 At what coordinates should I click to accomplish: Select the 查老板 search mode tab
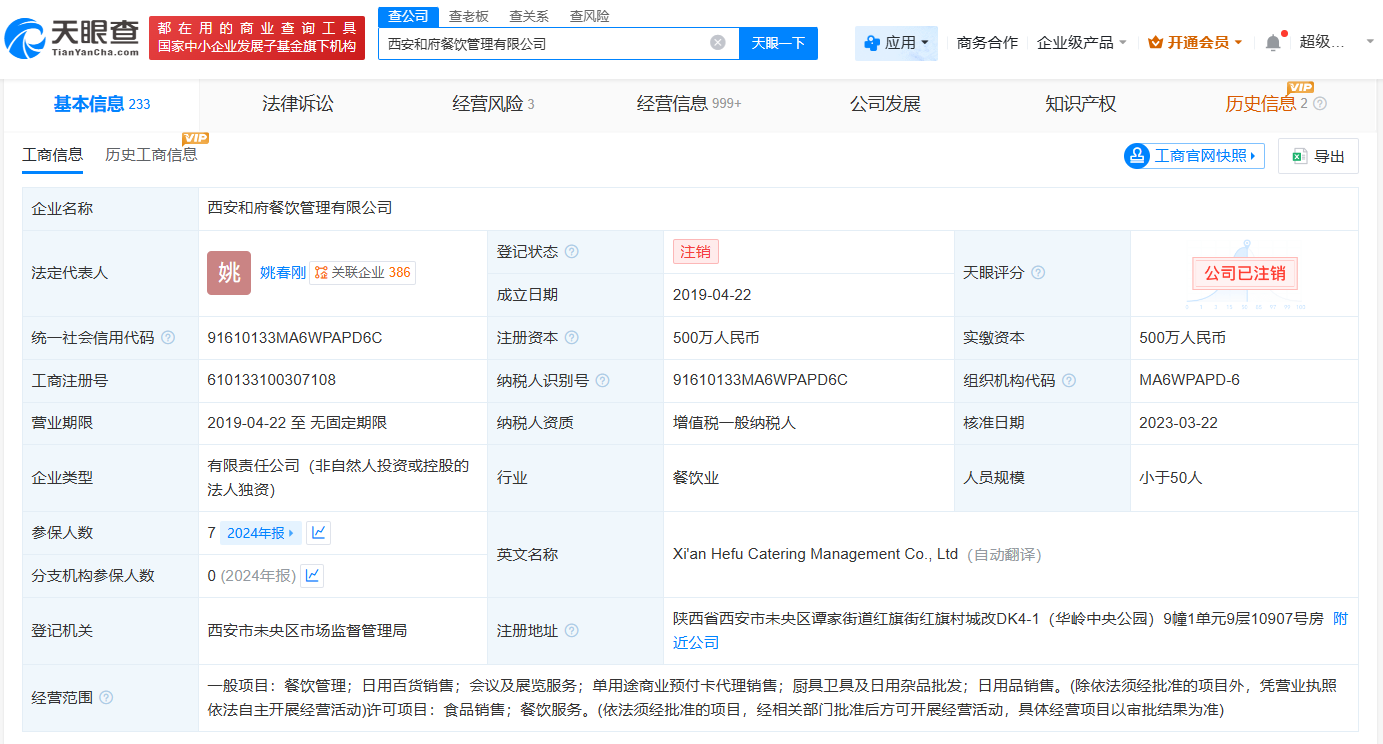click(468, 16)
